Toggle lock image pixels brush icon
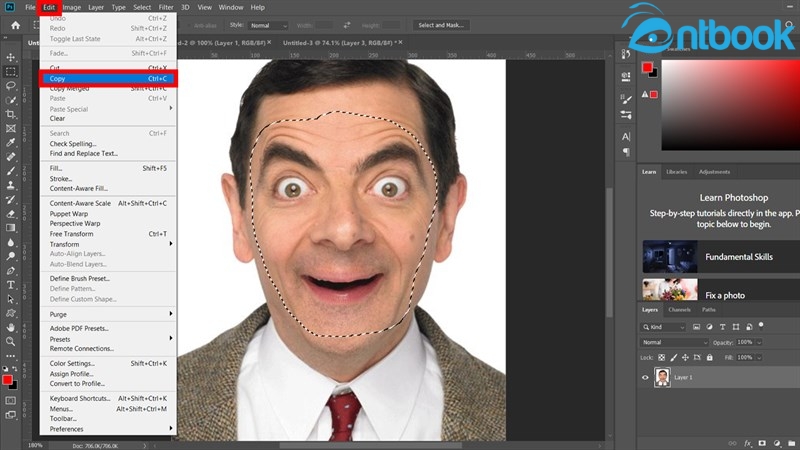This screenshot has width=800, height=450. click(x=673, y=358)
